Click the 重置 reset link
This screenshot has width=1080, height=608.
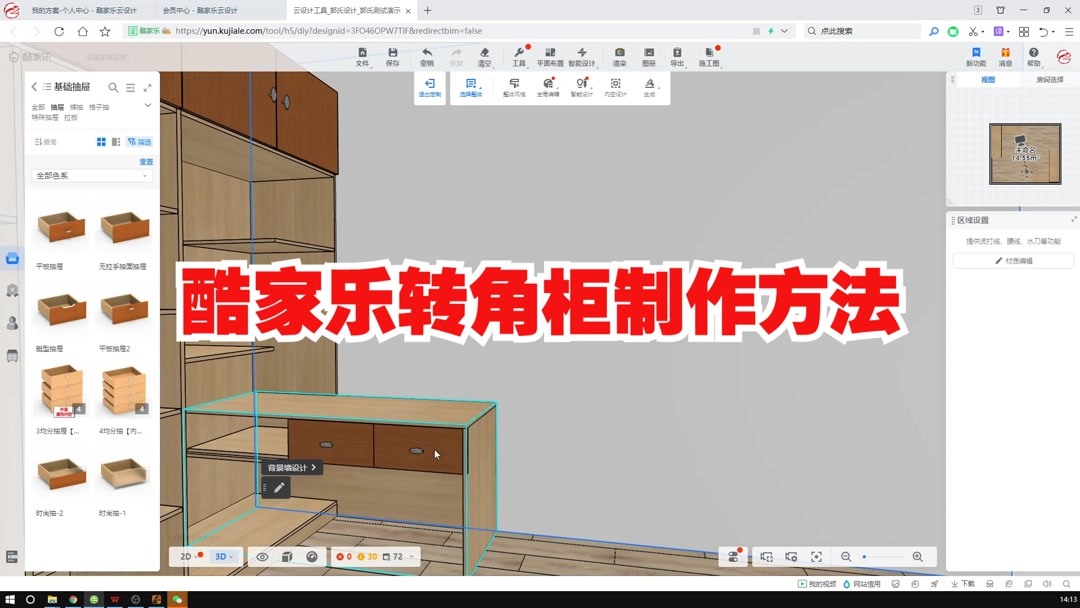point(145,161)
